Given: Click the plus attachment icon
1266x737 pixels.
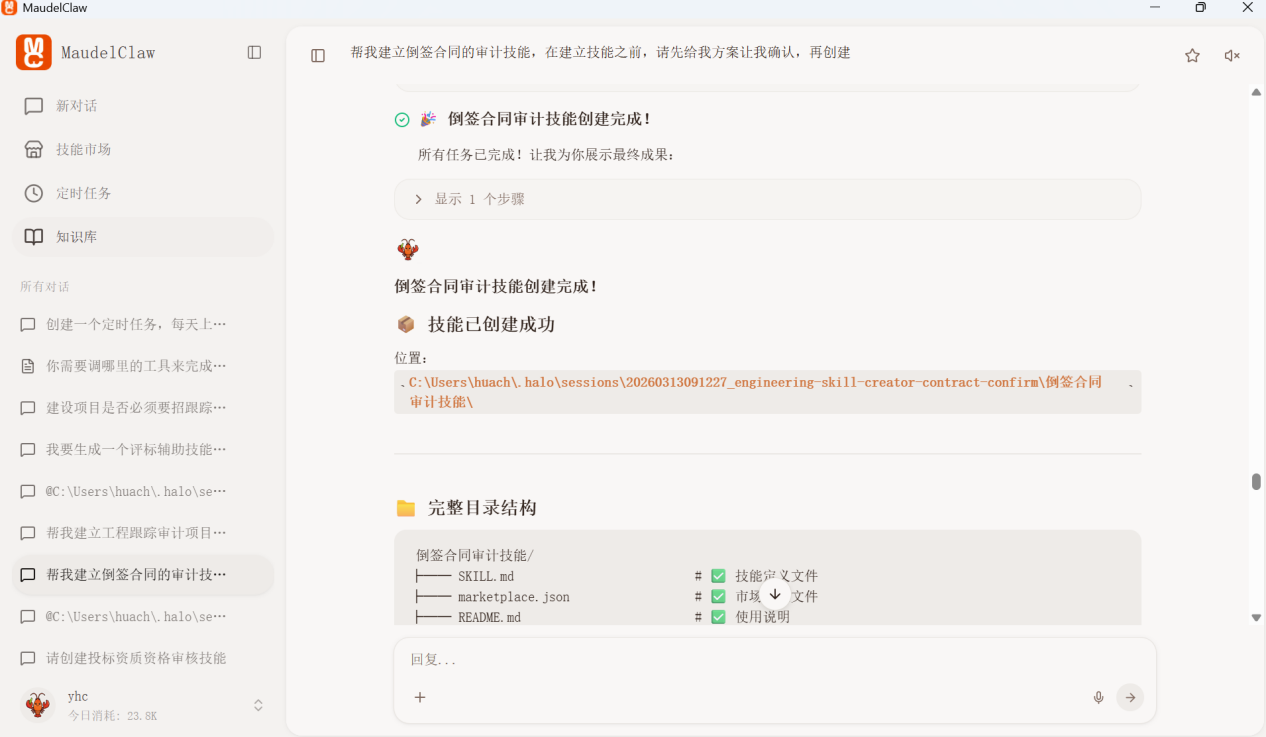Looking at the screenshot, I should click(x=420, y=697).
